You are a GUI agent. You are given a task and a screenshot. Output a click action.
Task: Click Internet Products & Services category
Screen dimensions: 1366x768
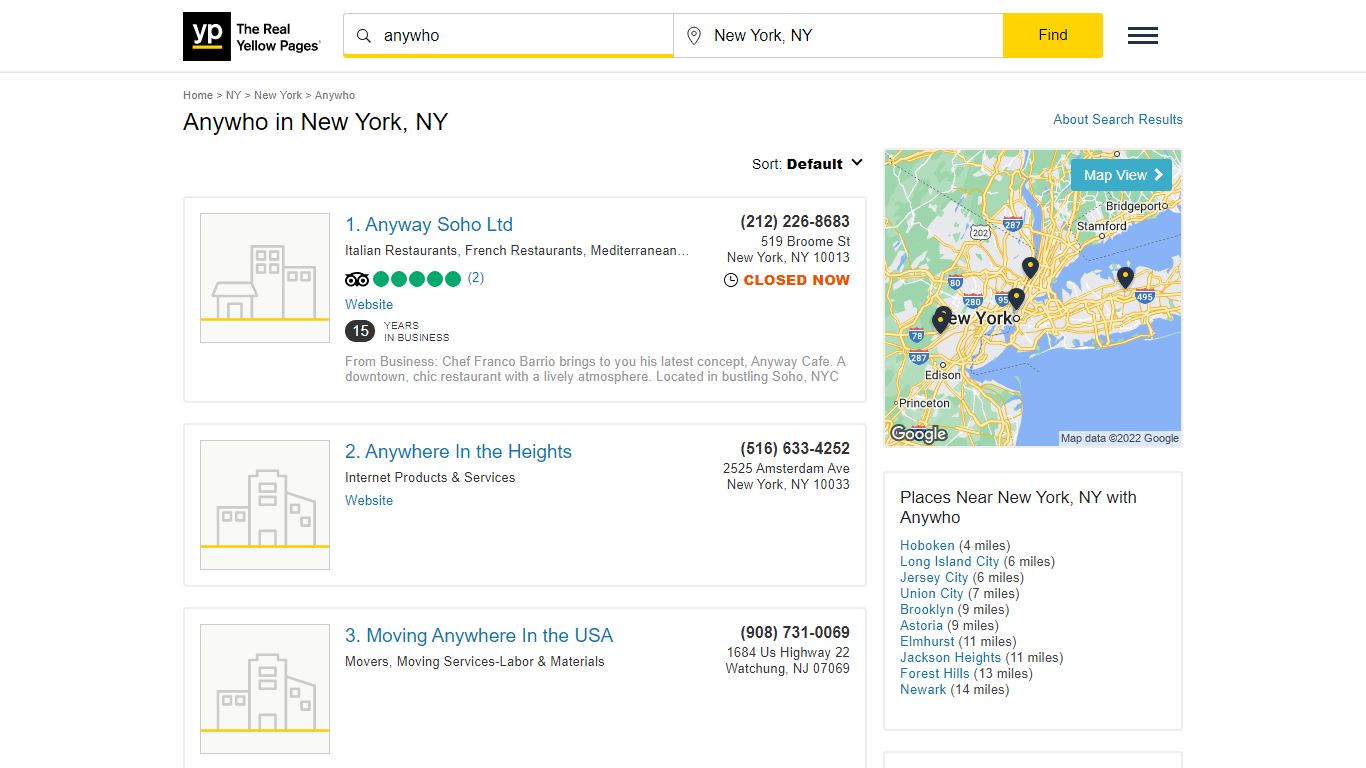(430, 478)
